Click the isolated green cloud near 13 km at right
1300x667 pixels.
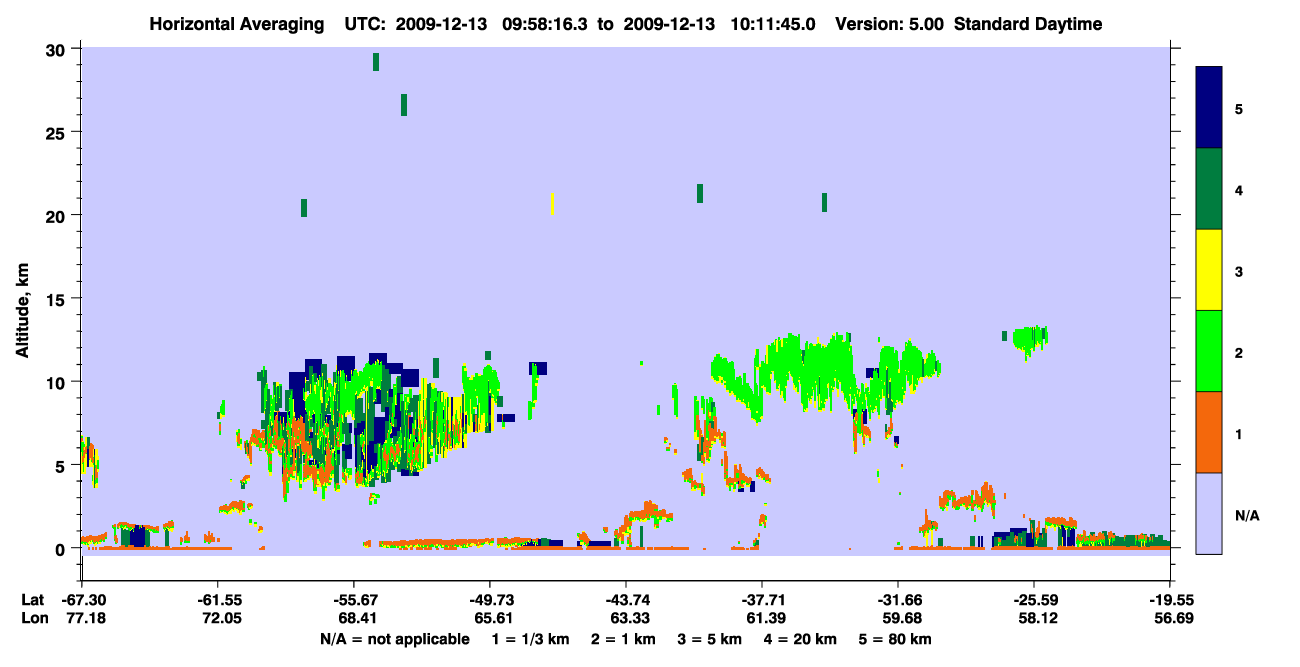(1030, 338)
